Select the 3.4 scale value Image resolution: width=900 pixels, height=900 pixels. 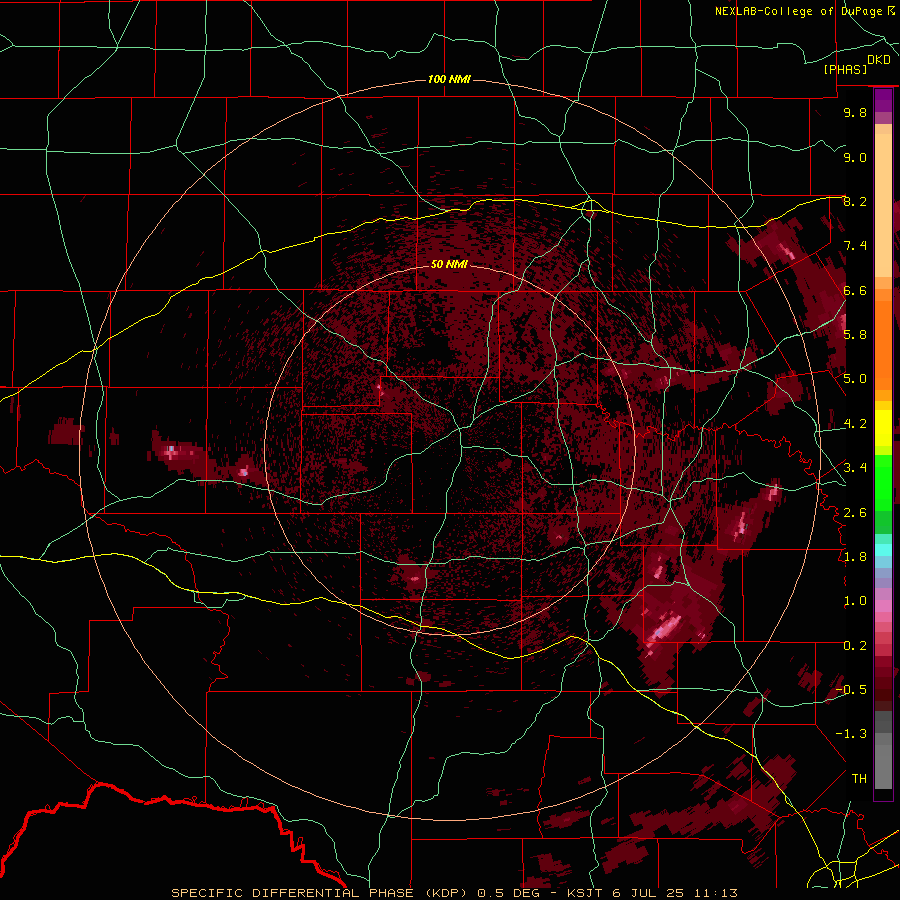[855, 468]
